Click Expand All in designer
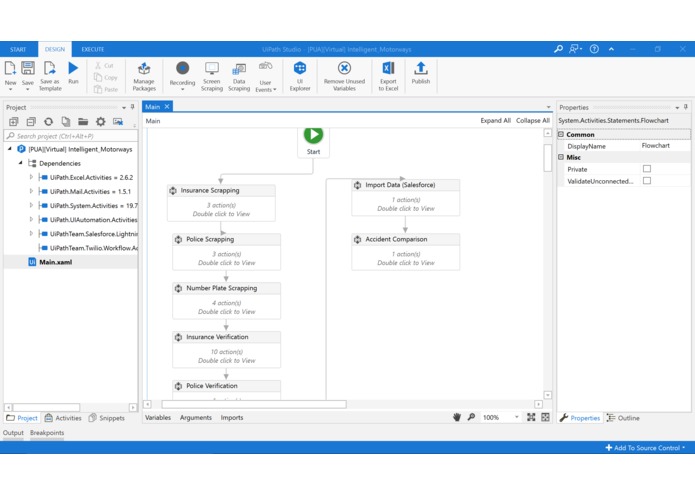 click(x=496, y=121)
